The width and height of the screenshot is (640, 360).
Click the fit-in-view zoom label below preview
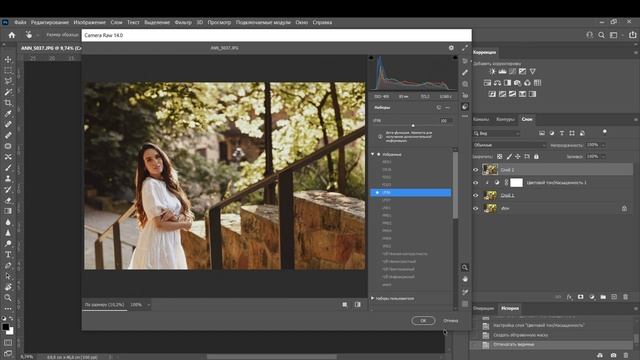coord(104,305)
